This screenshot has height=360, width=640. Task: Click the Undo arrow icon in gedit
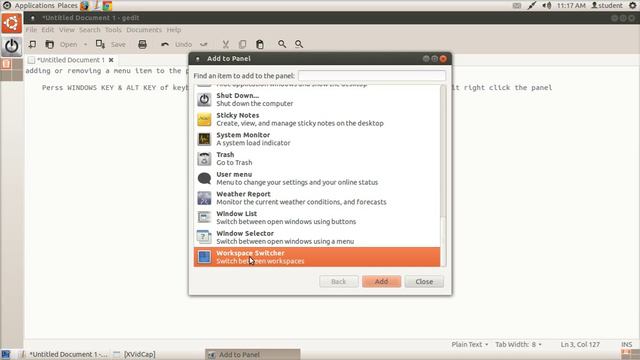click(x=165, y=44)
